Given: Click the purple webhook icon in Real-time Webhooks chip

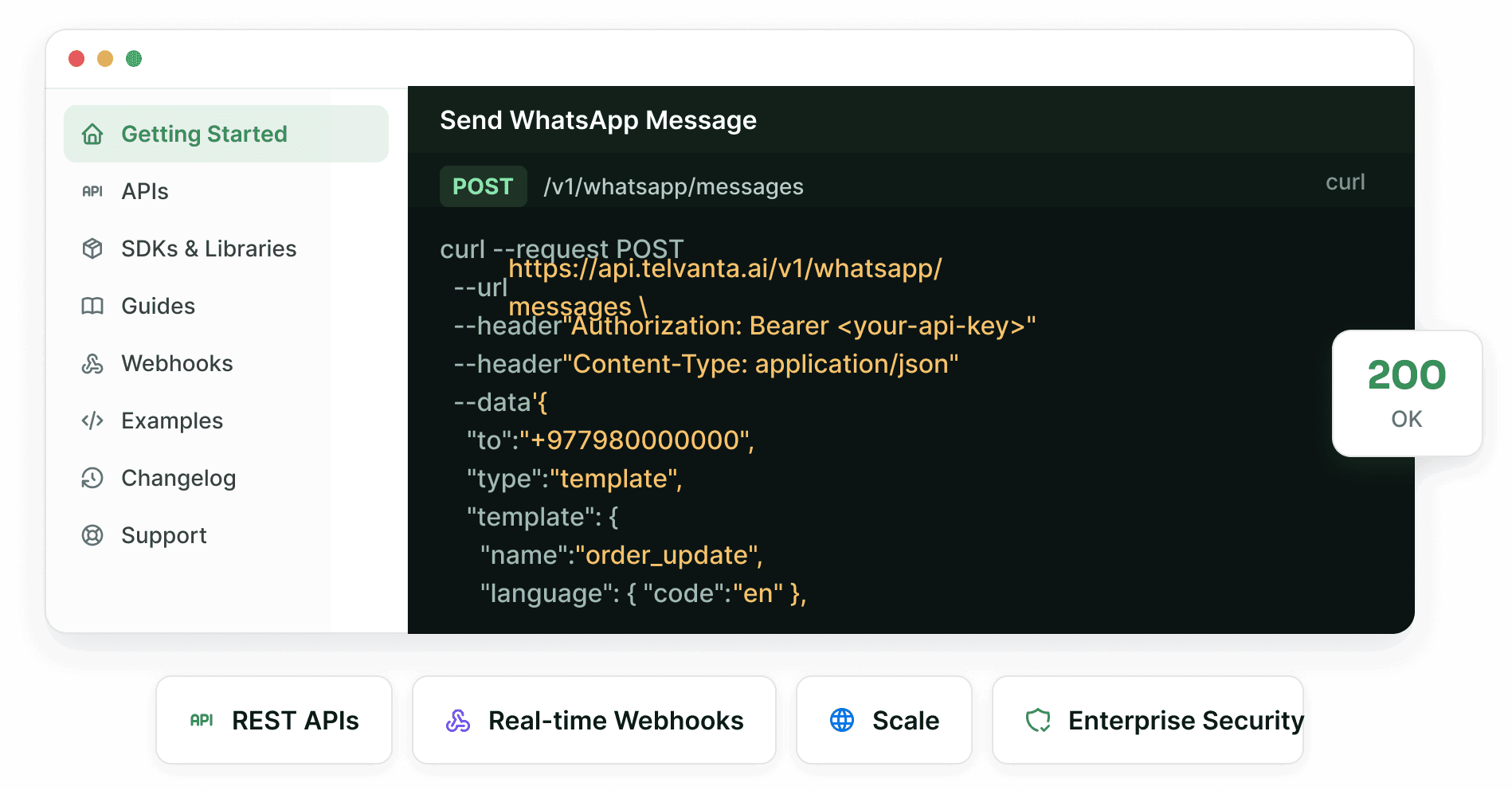Looking at the screenshot, I should (458, 720).
